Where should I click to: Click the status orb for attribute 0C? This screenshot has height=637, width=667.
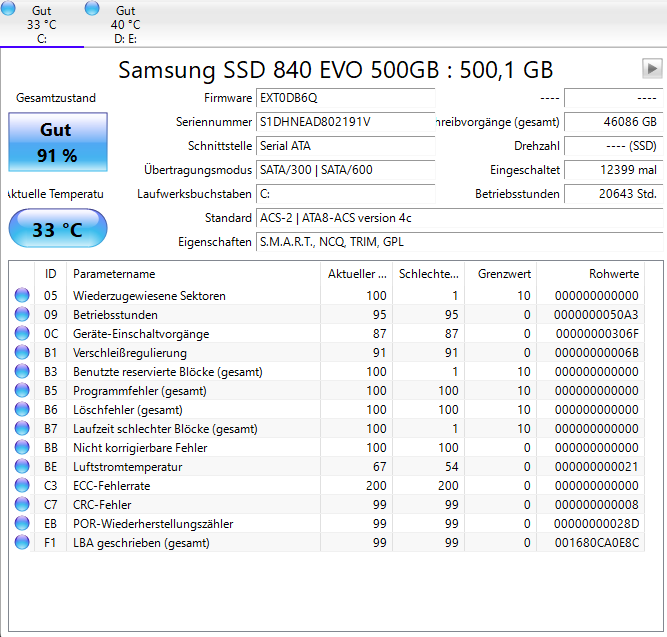click(22, 333)
